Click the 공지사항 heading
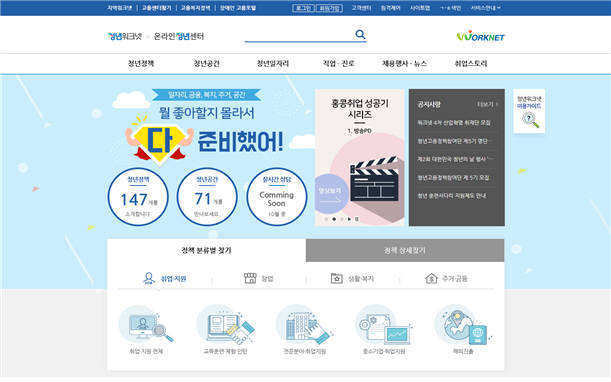Screen dimensions: 611x382 pyautogui.click(x=429, y=104)
